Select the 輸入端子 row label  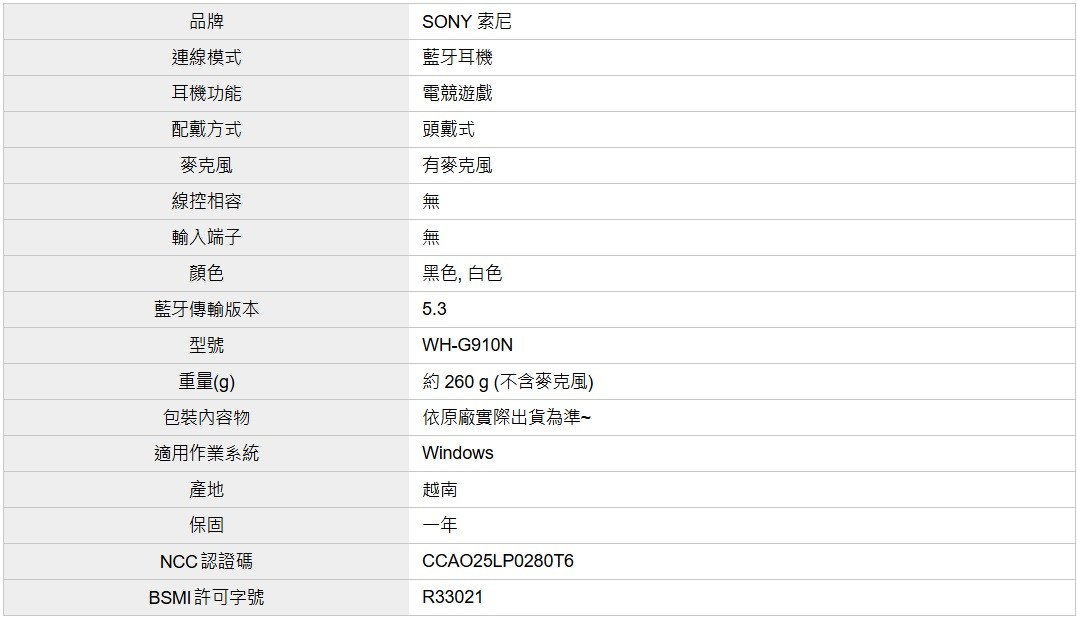[x=206, y=238]
